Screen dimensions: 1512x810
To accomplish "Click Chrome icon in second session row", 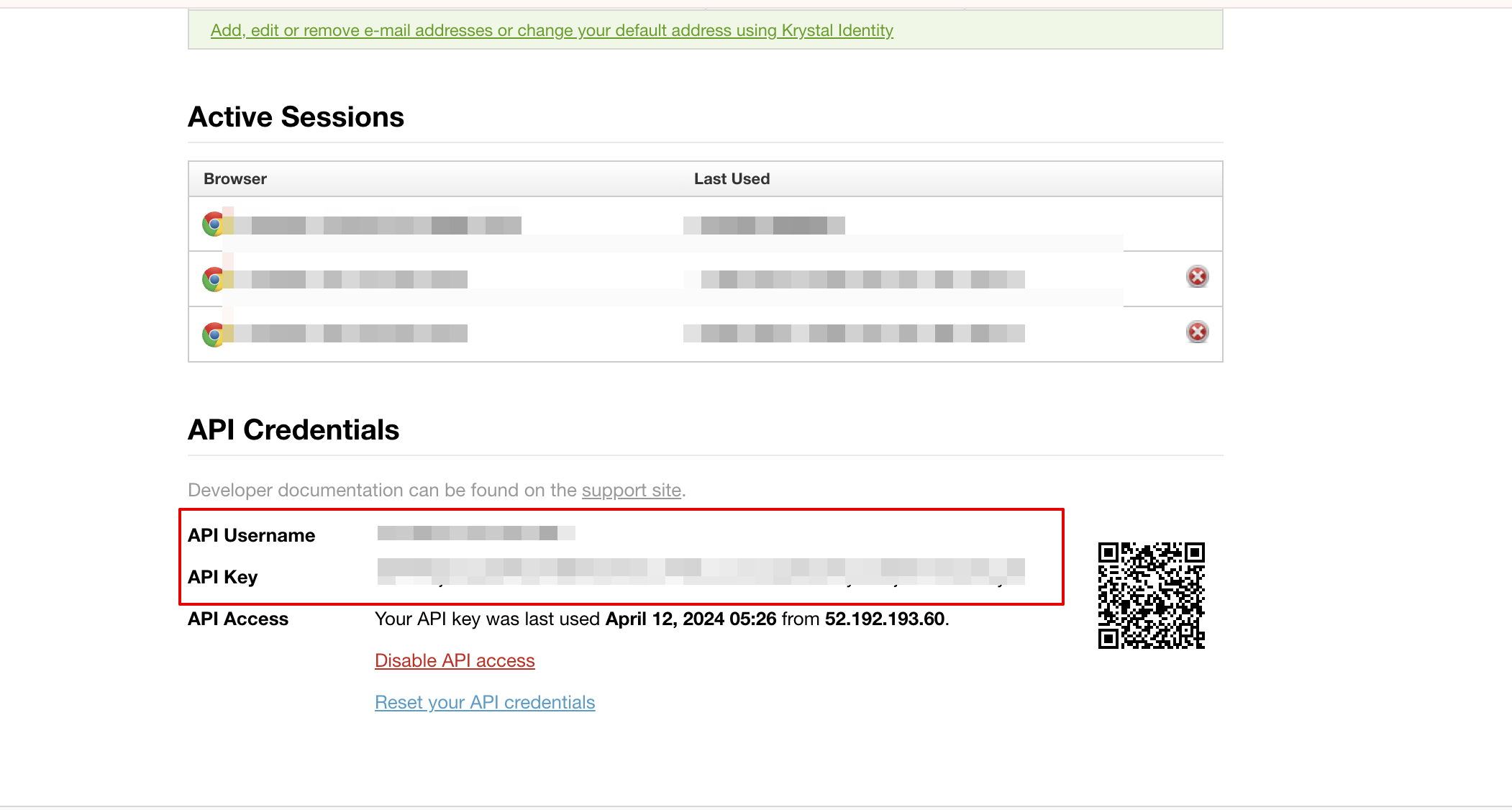I will point(213,279).
